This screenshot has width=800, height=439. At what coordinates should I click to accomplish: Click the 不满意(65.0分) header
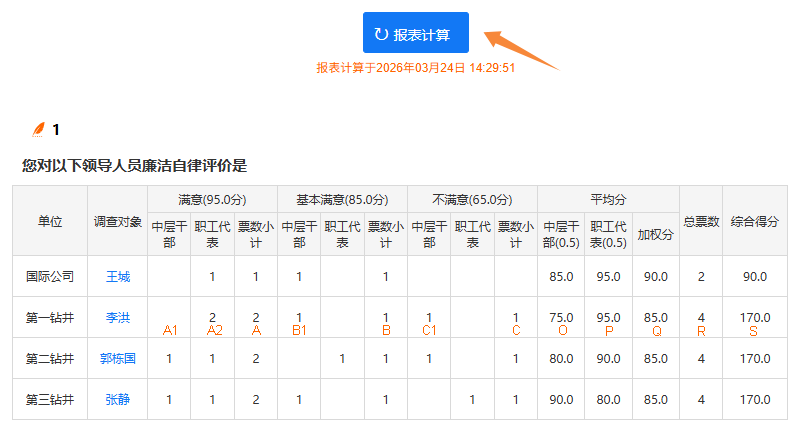pos(472,200)
